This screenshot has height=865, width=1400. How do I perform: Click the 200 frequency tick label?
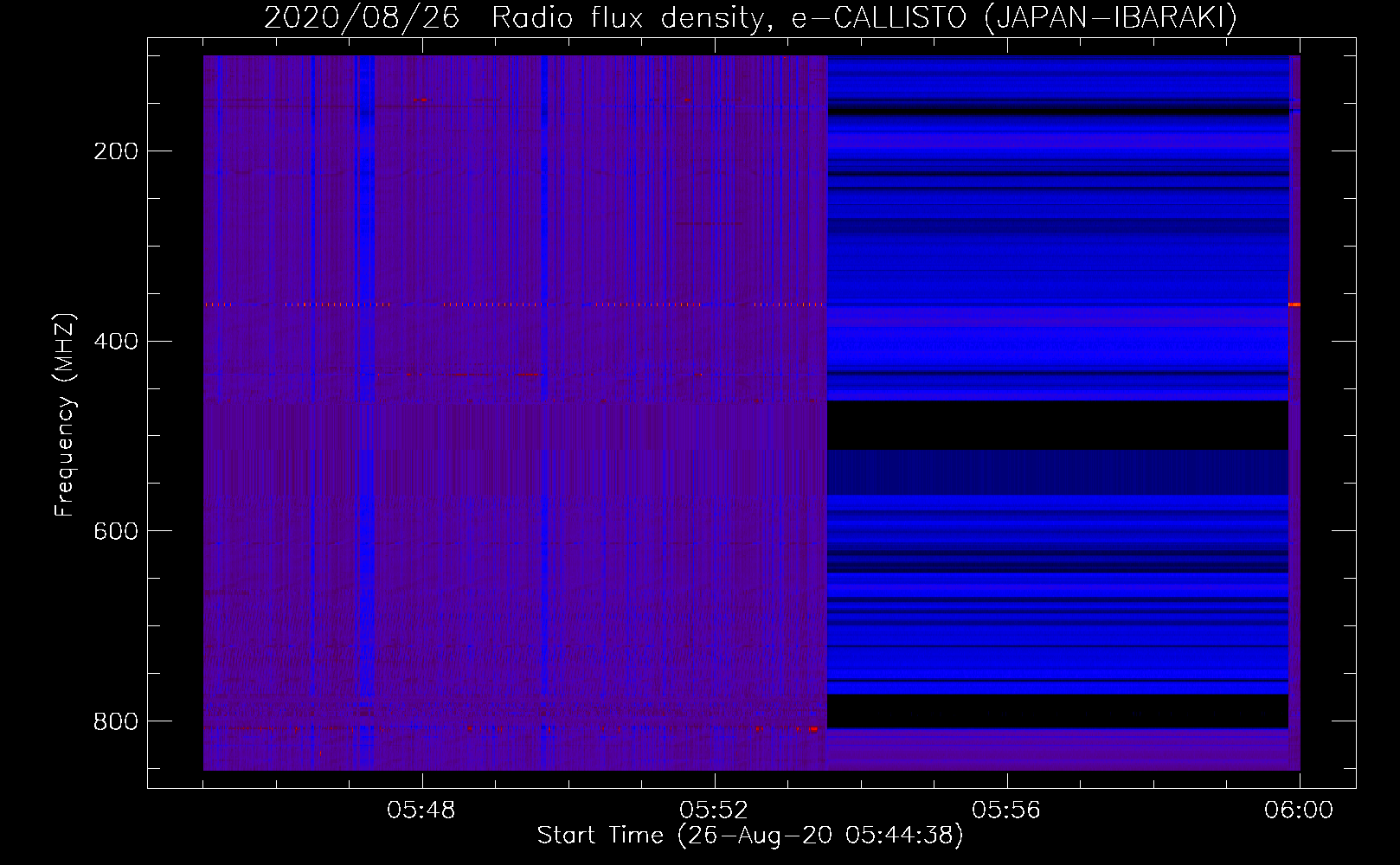click(x=116, y=151)
